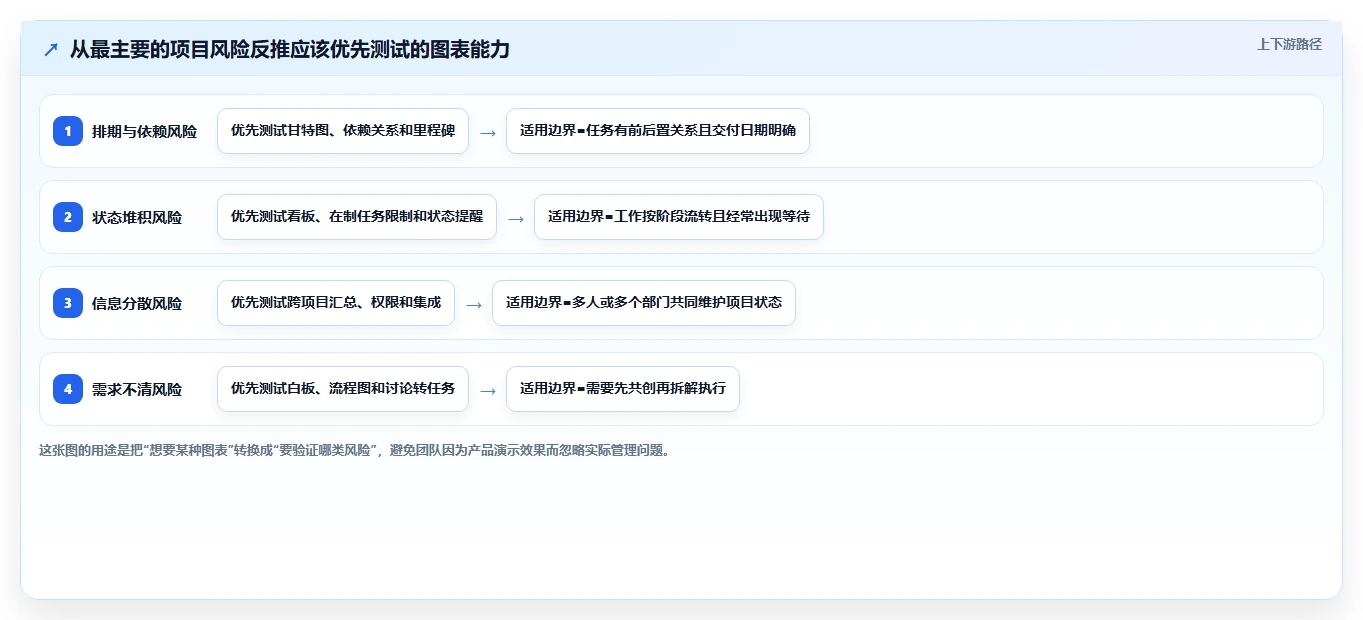The image size is (1363, 620).
Task: Click the 适用边界=需要先共创再拆解执行 box
Action: [x=623, y=389]
